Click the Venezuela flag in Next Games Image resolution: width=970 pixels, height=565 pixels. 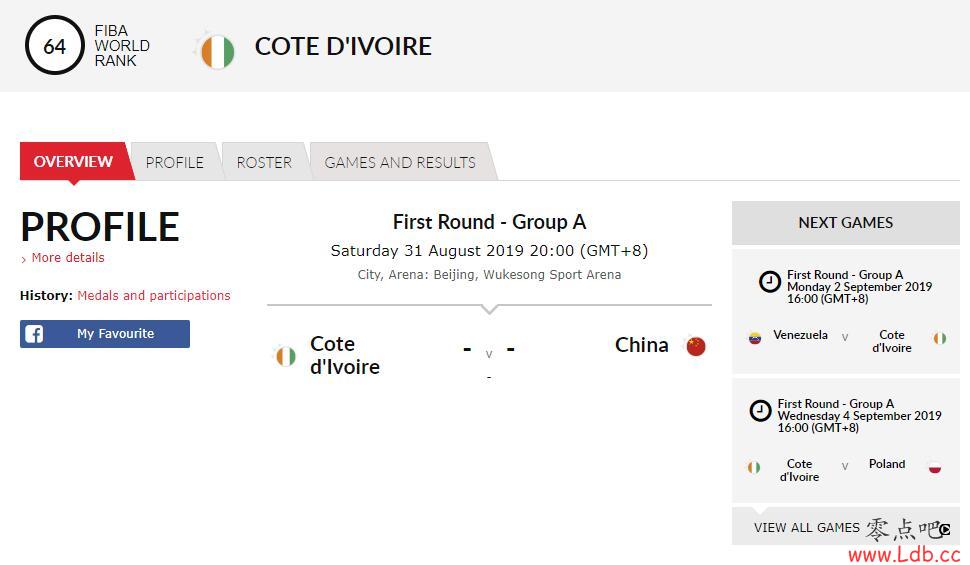(755, 338)
